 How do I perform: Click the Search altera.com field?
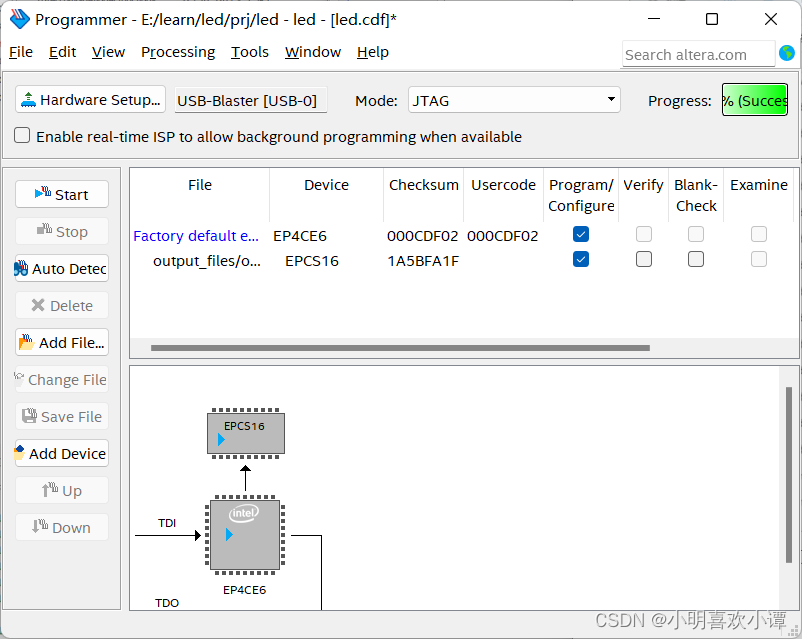coord(698,54)
